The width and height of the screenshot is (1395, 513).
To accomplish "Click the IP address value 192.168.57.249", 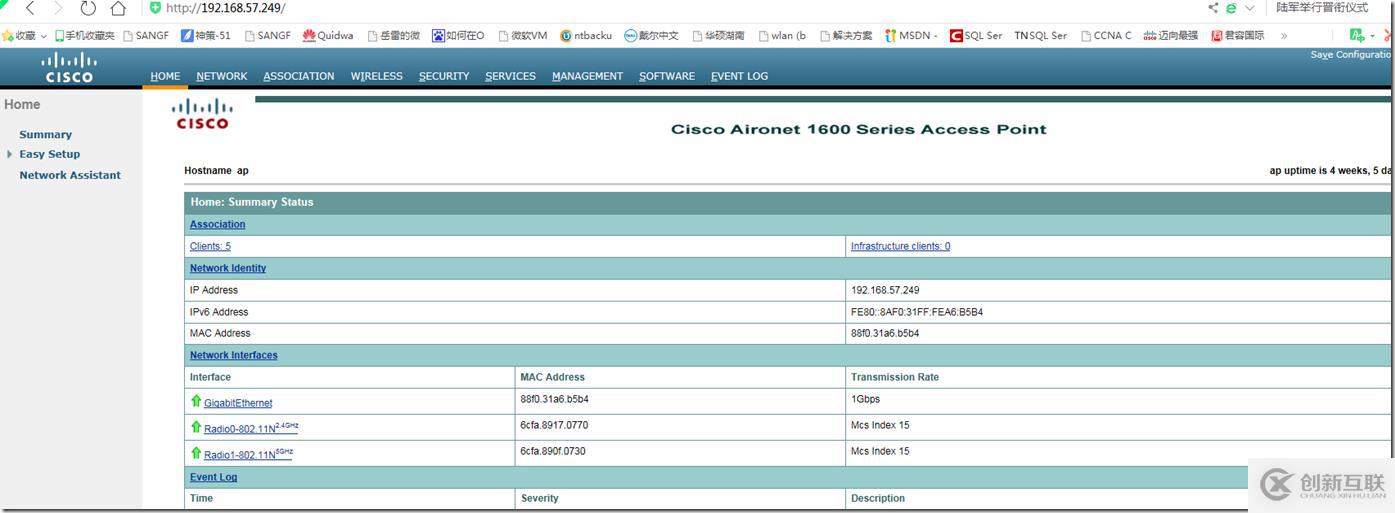I will (x=885, y=290).
